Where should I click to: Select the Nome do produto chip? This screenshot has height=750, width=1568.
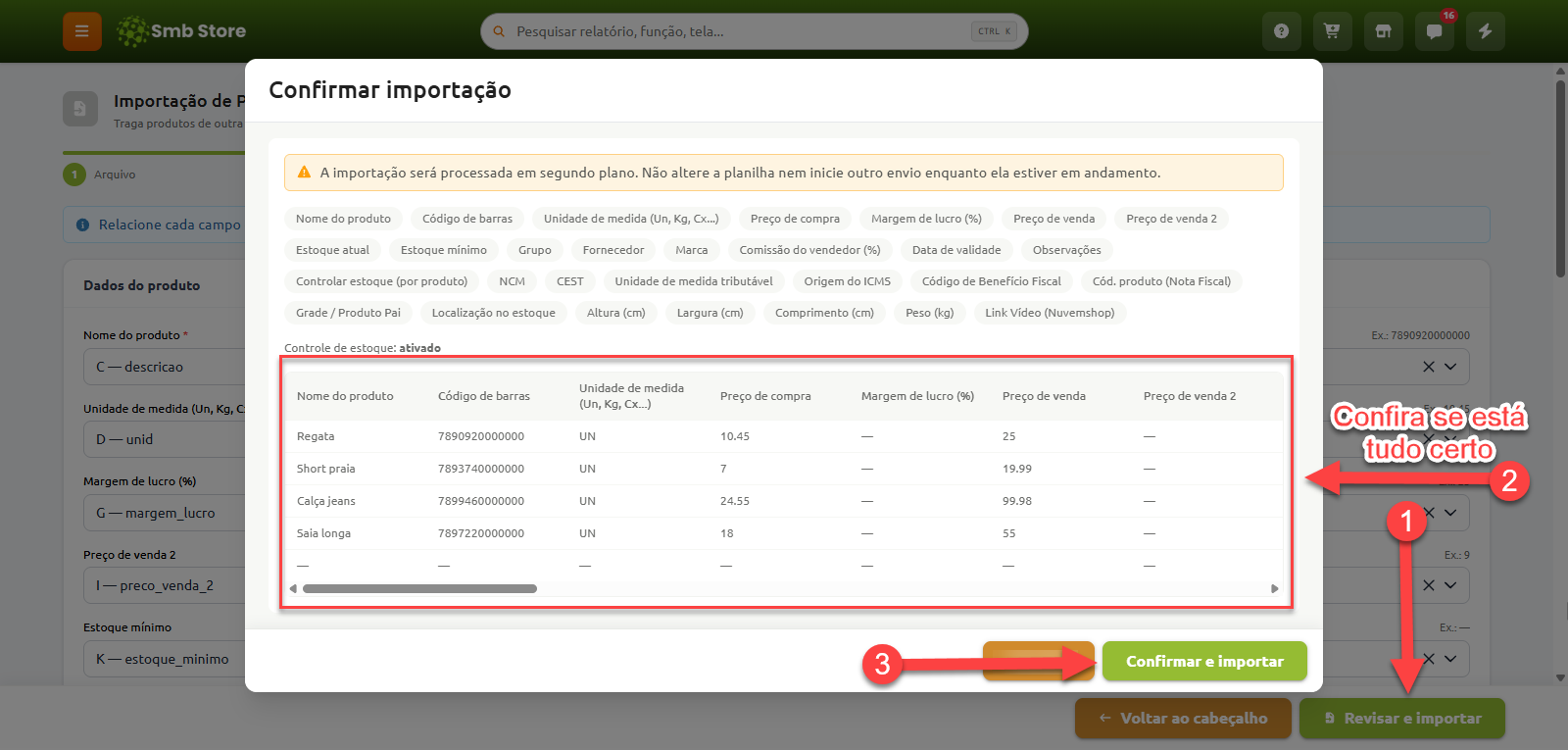click(x=343, y=219)
